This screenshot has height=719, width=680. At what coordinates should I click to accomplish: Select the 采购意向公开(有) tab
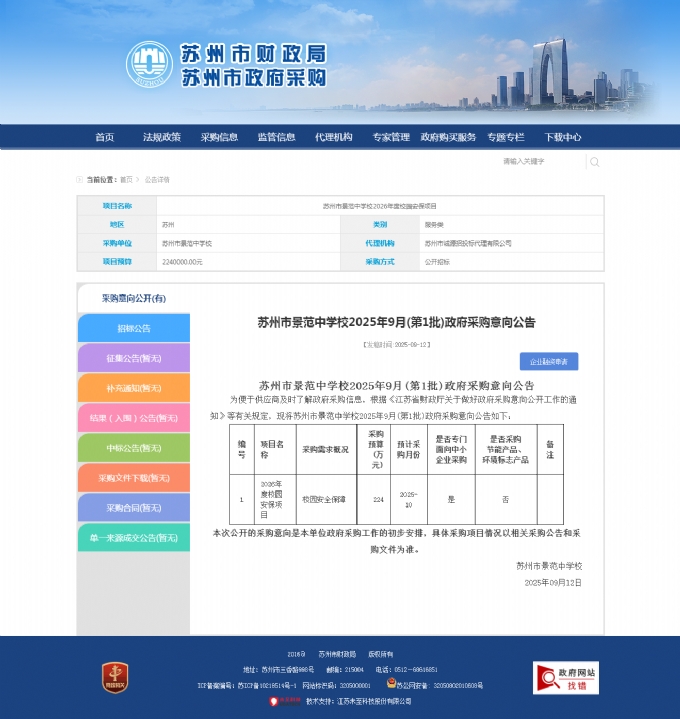pyautogui.click(x=133, y=298)
